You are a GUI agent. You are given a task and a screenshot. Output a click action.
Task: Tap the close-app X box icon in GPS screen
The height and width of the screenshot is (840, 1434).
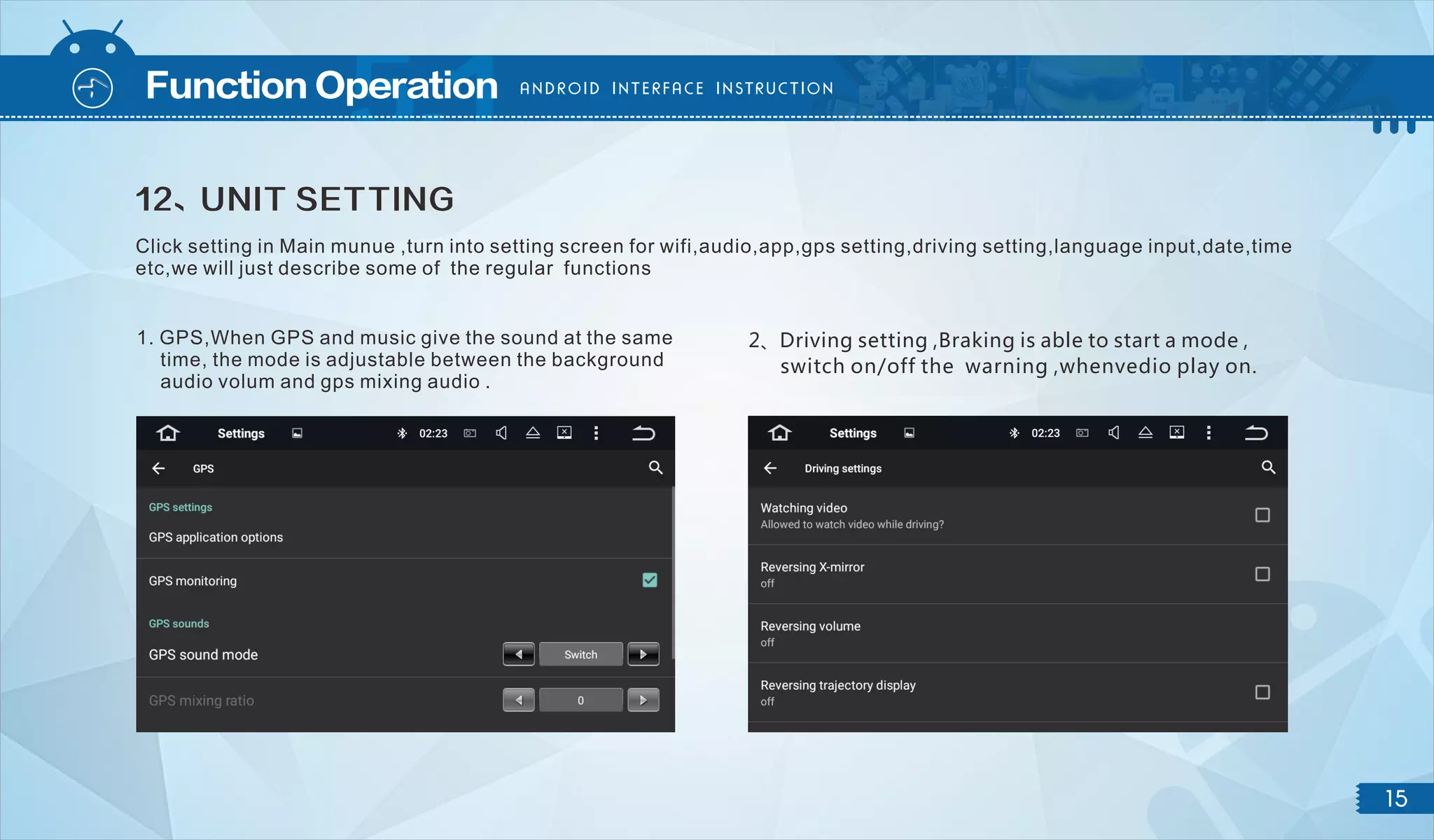(564, 433)
